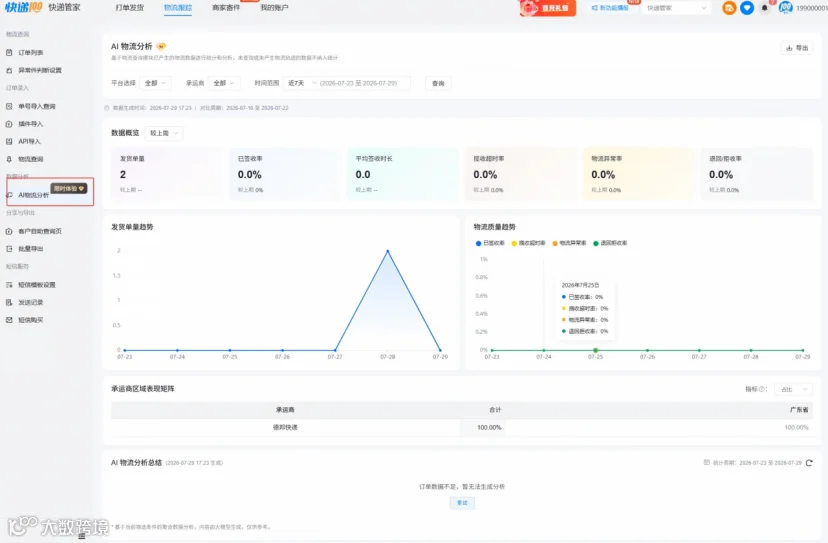Viewport: 828px width, 543px height.
Task: Switch to the 我的账户 tab
Action: point(275,8)
